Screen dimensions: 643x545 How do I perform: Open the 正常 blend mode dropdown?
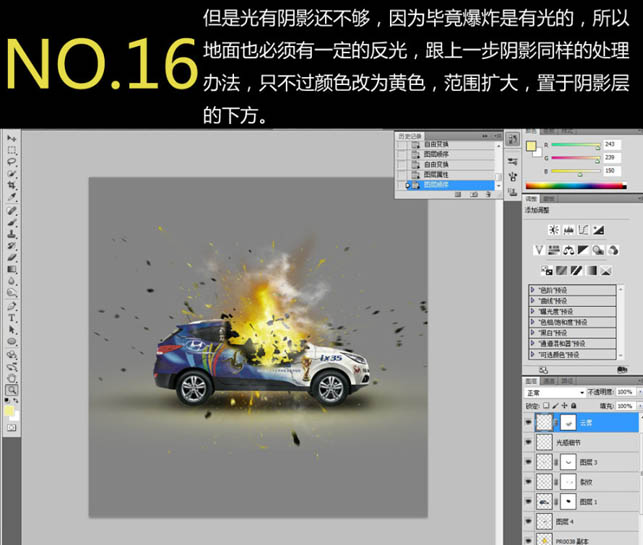click(555, 392)
